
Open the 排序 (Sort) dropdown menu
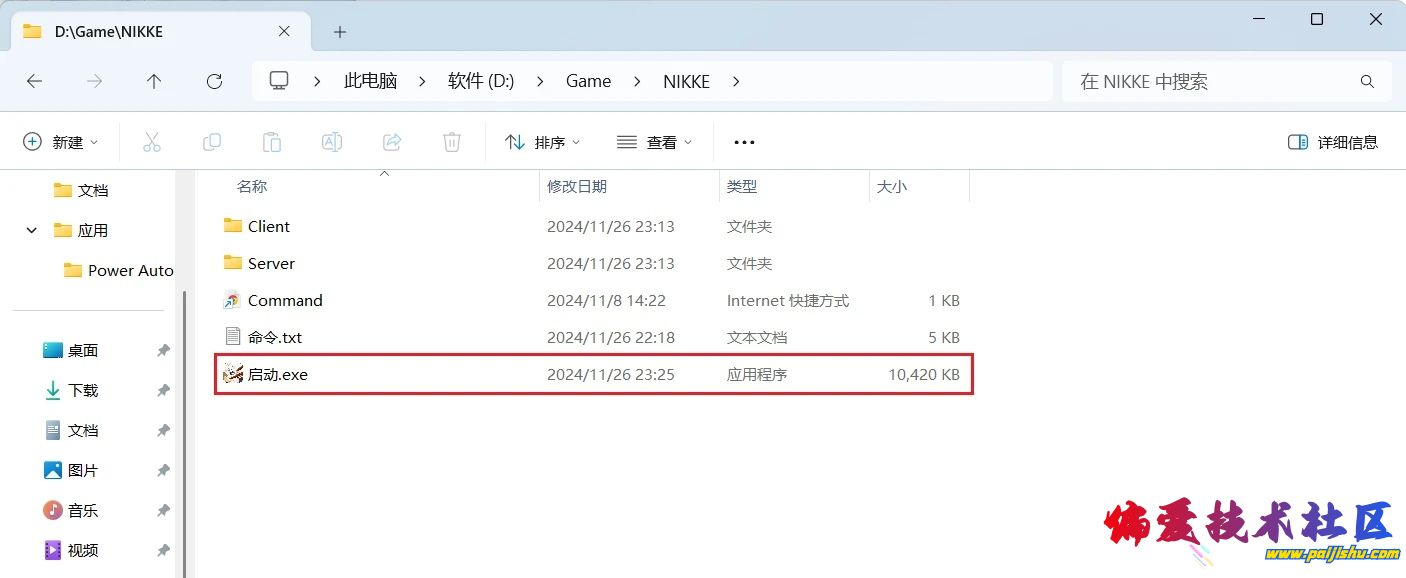pos(542,142)
